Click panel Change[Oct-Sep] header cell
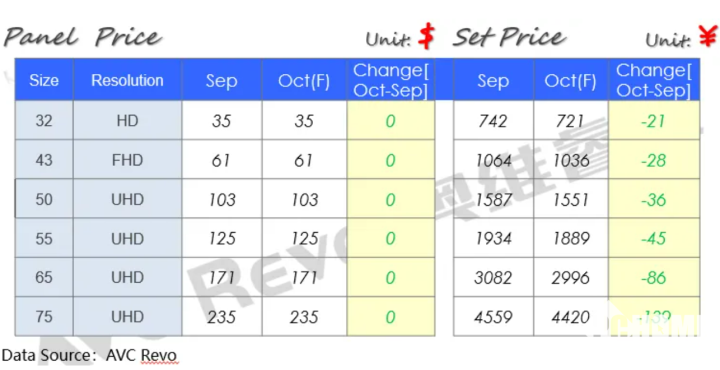The image size is (720, 370). [x=390, y=80]
